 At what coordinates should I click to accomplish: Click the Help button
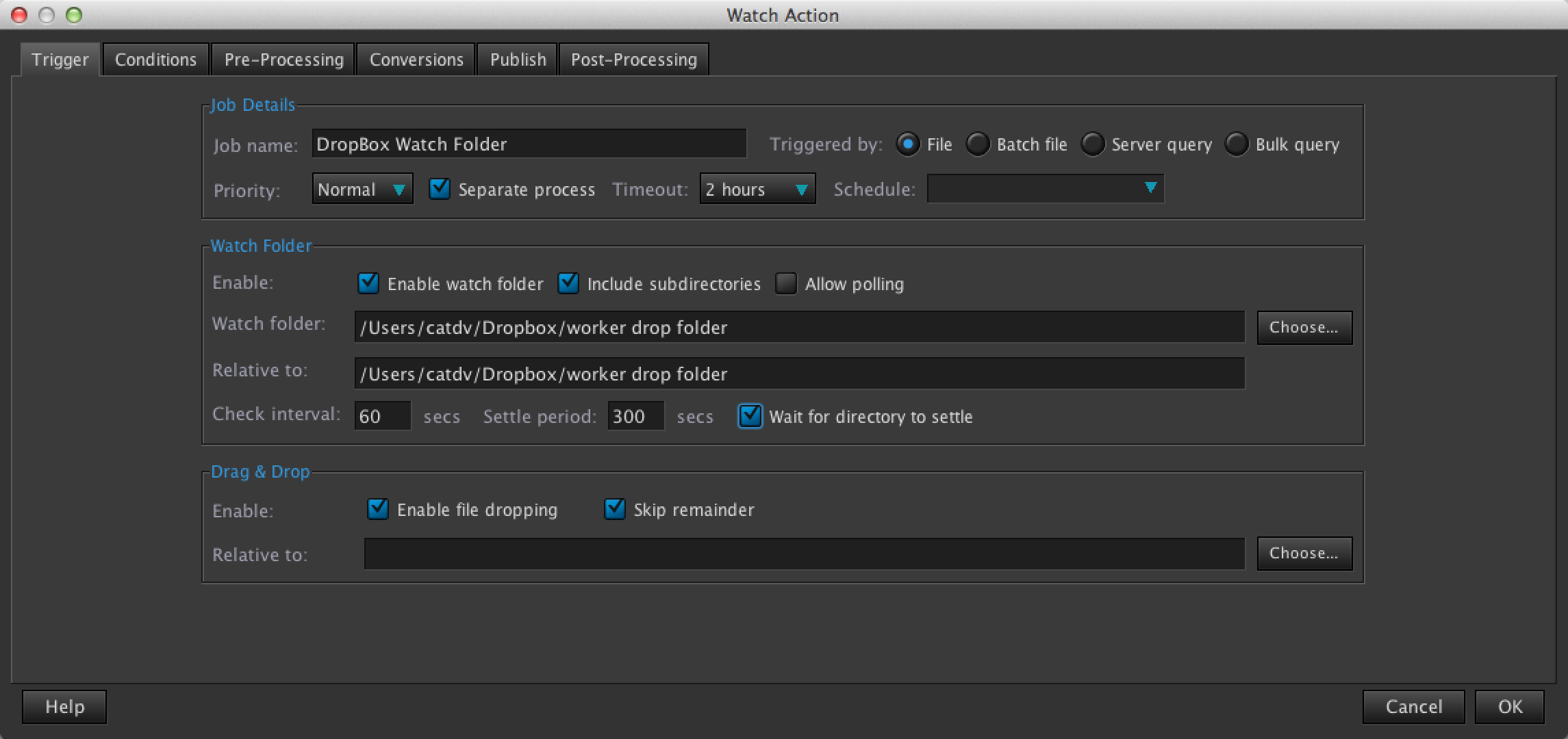[64, 706]
